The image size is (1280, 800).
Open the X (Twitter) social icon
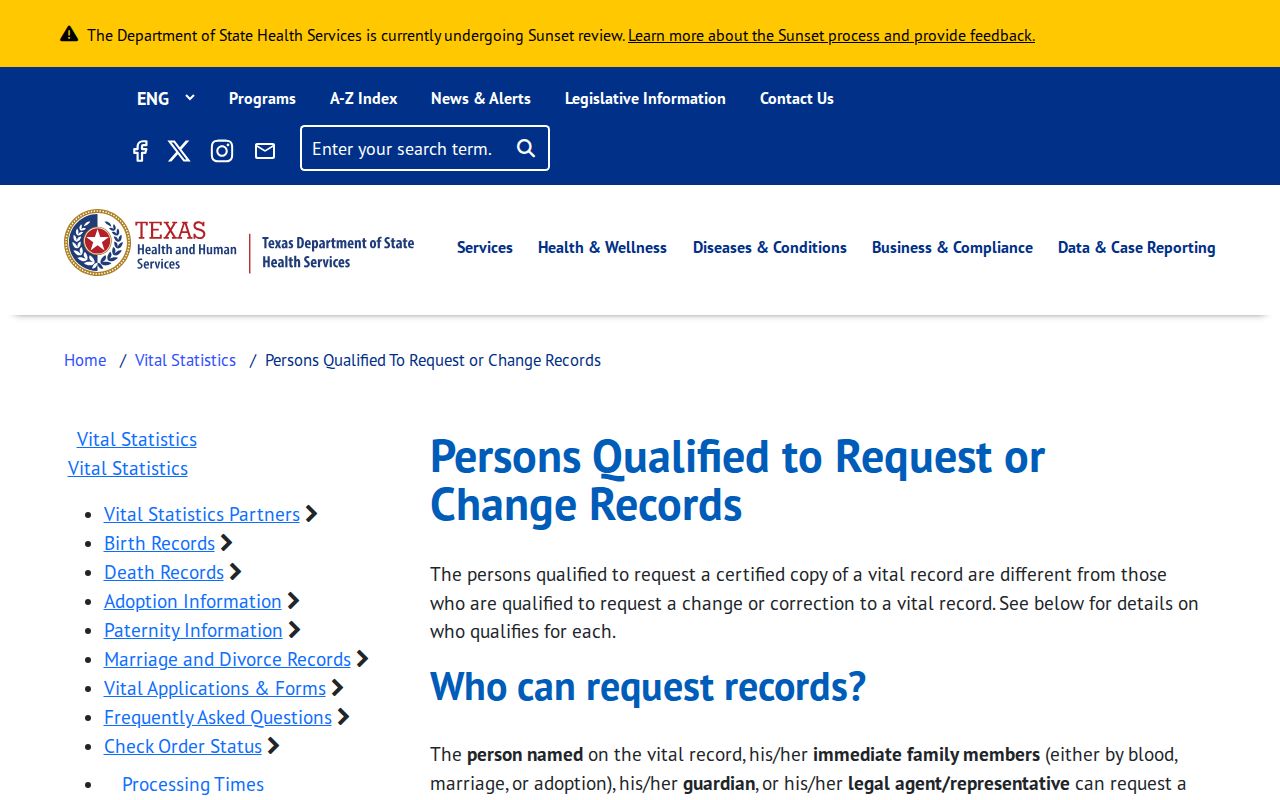179,151
